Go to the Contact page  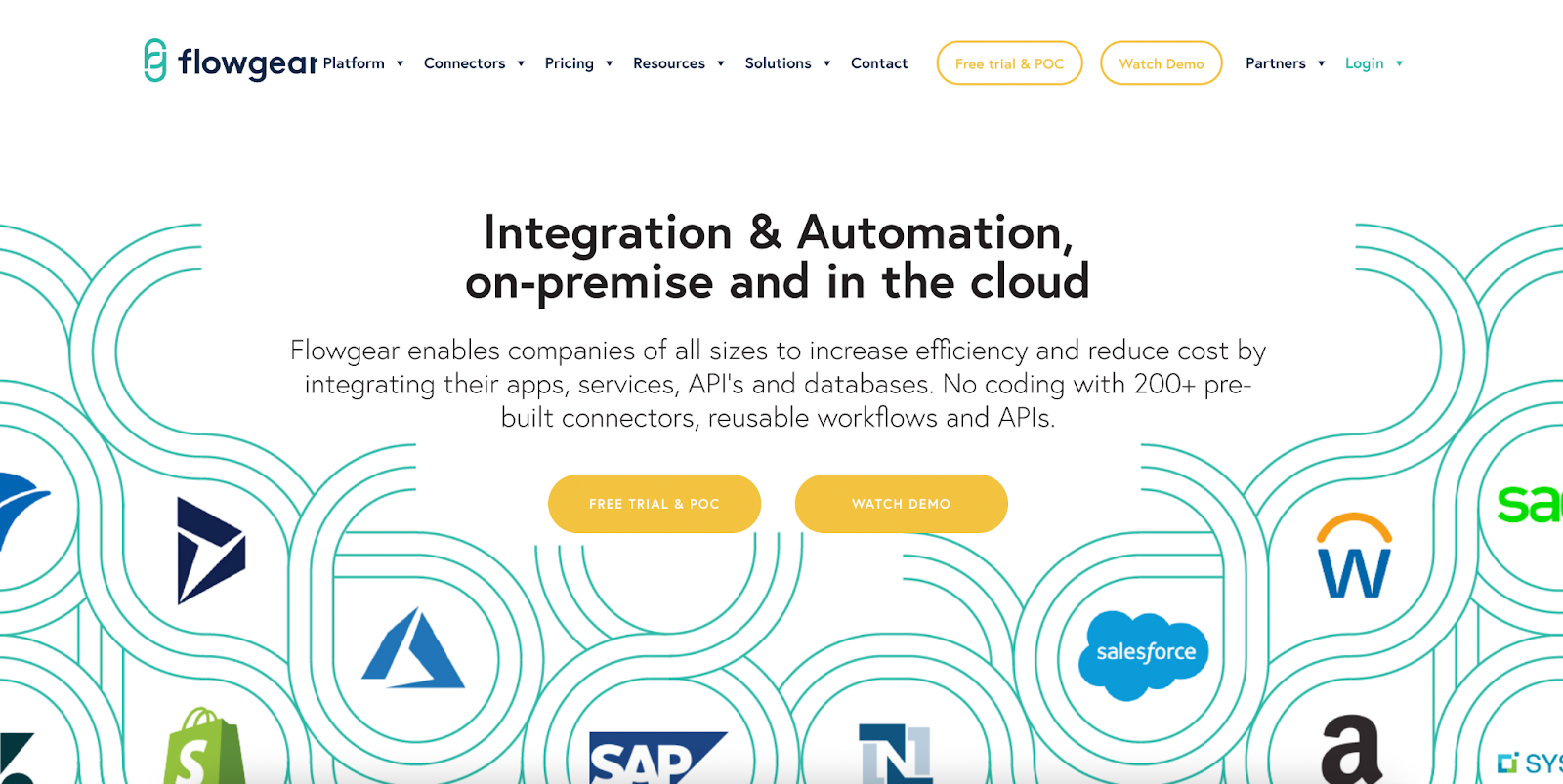point(879,63)
